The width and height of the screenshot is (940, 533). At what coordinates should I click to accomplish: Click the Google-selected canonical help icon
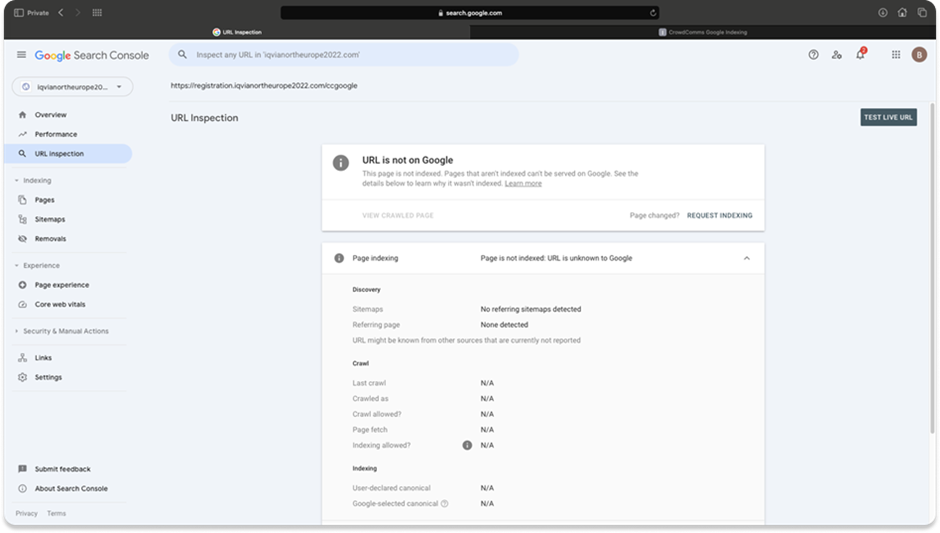pyautogui.click(x=445, y=504)
